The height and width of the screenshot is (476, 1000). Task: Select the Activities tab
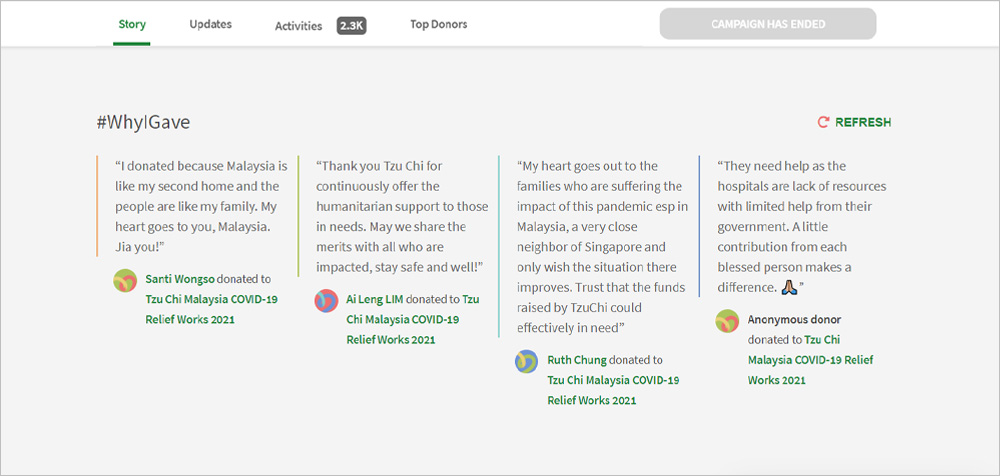298,26
